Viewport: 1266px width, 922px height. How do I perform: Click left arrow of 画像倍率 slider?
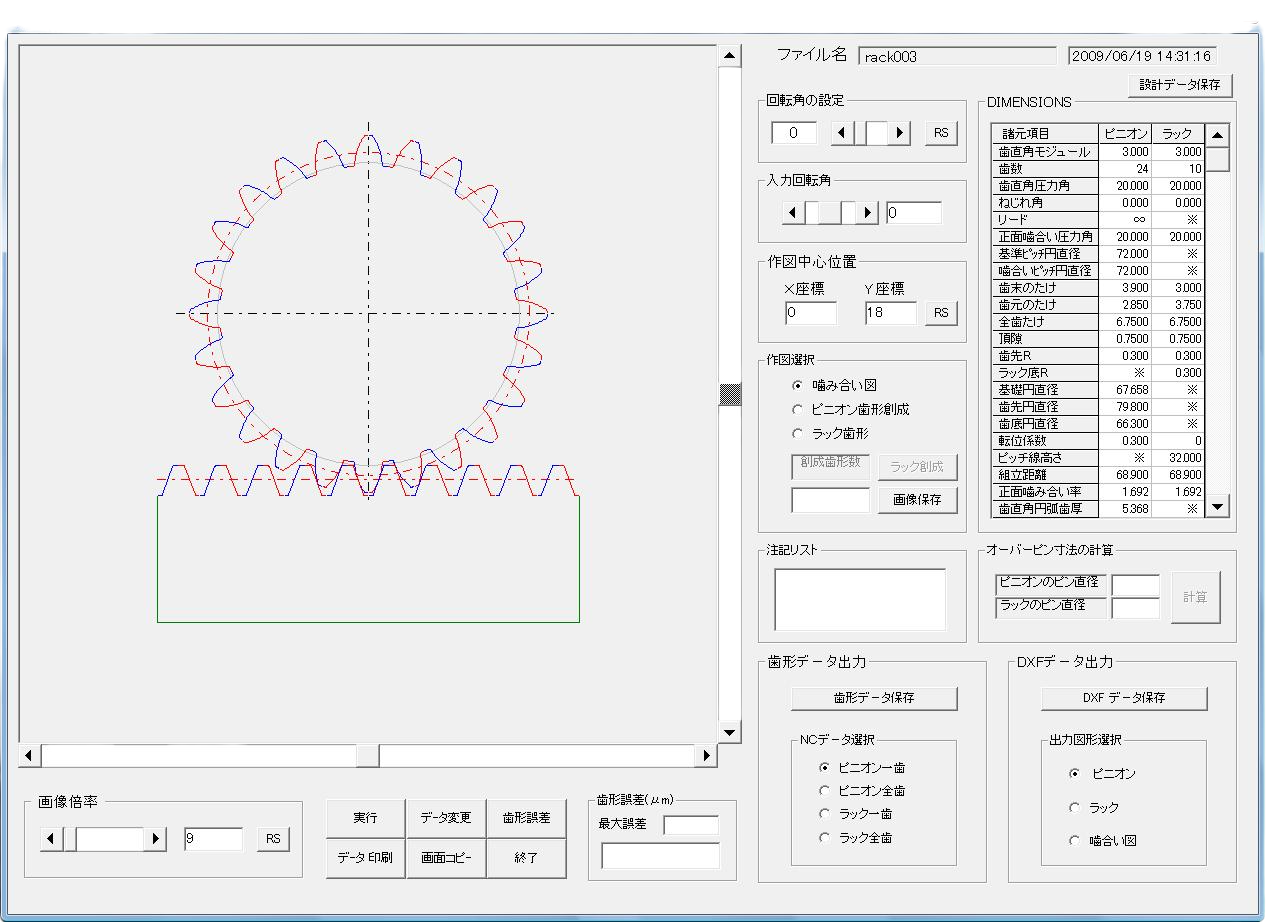[x=52, y=839]
